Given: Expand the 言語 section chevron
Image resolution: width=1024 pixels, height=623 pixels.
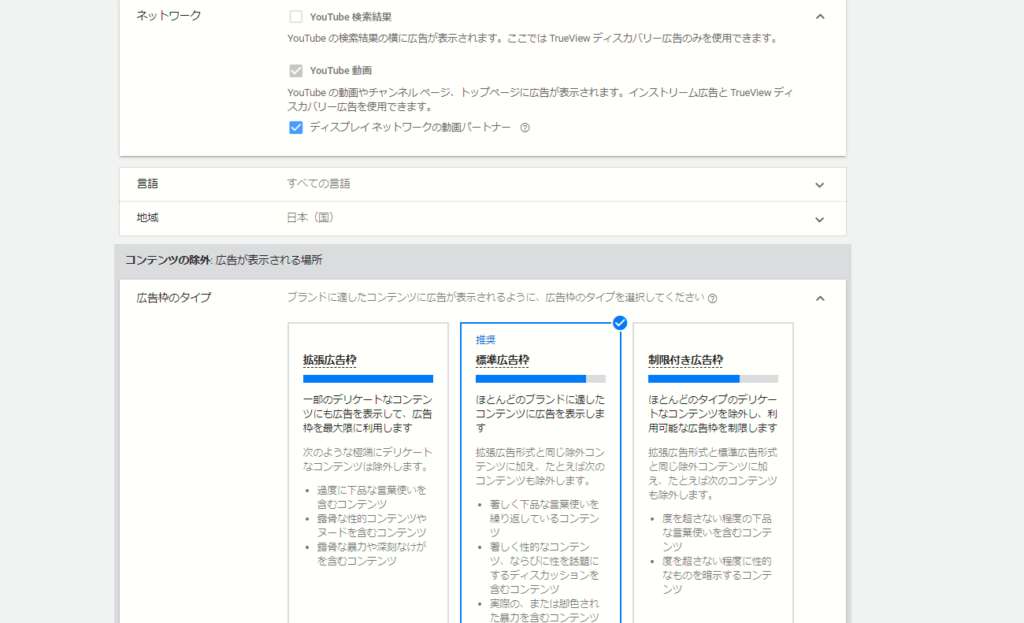Looking at the screenshot, I should [x=820, y=185].
